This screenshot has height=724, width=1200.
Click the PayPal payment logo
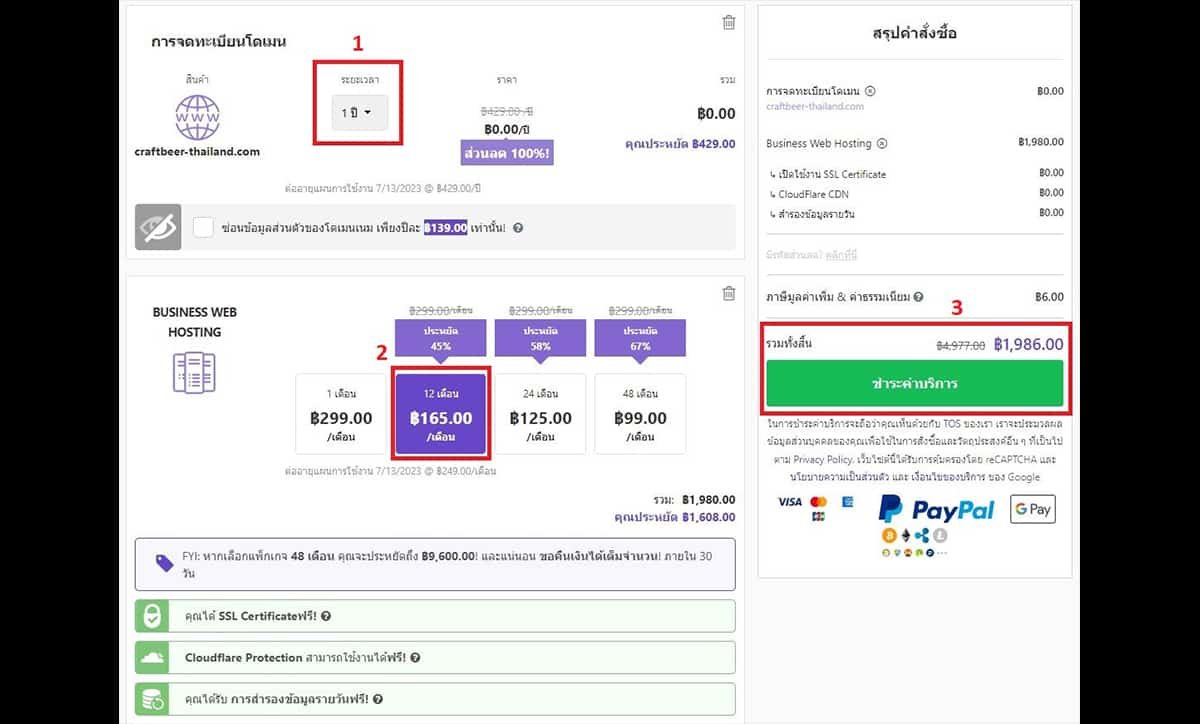coord(936,509)
